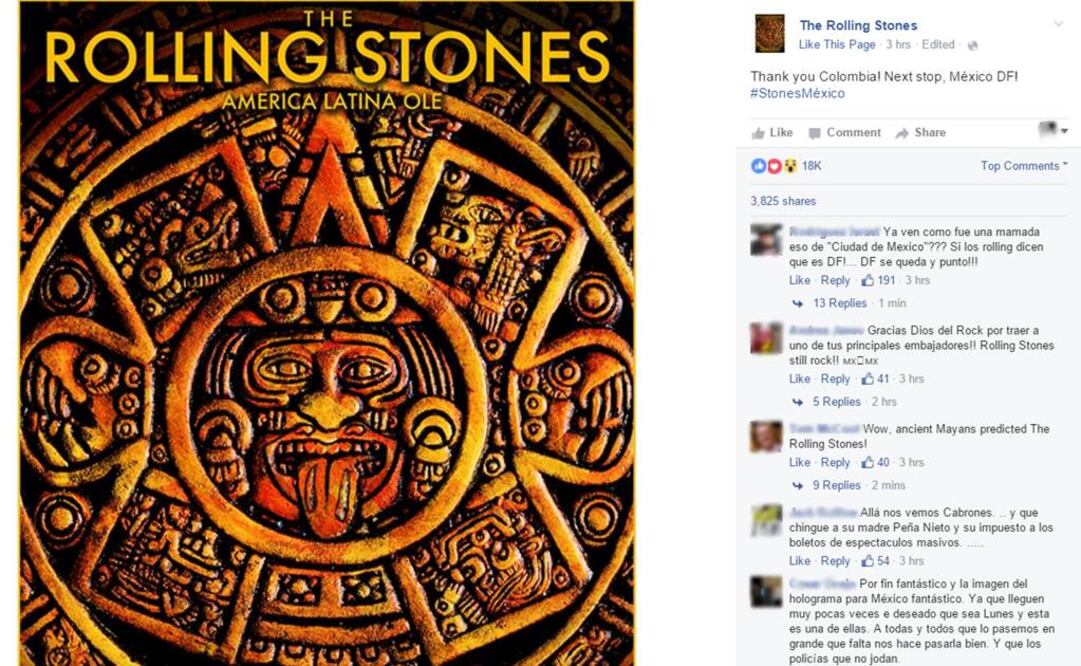The height and width of the screenshot is (666, 1081).
Task: Click the thumbs-up Like icon under the post
Action: (x=758, y=133)
